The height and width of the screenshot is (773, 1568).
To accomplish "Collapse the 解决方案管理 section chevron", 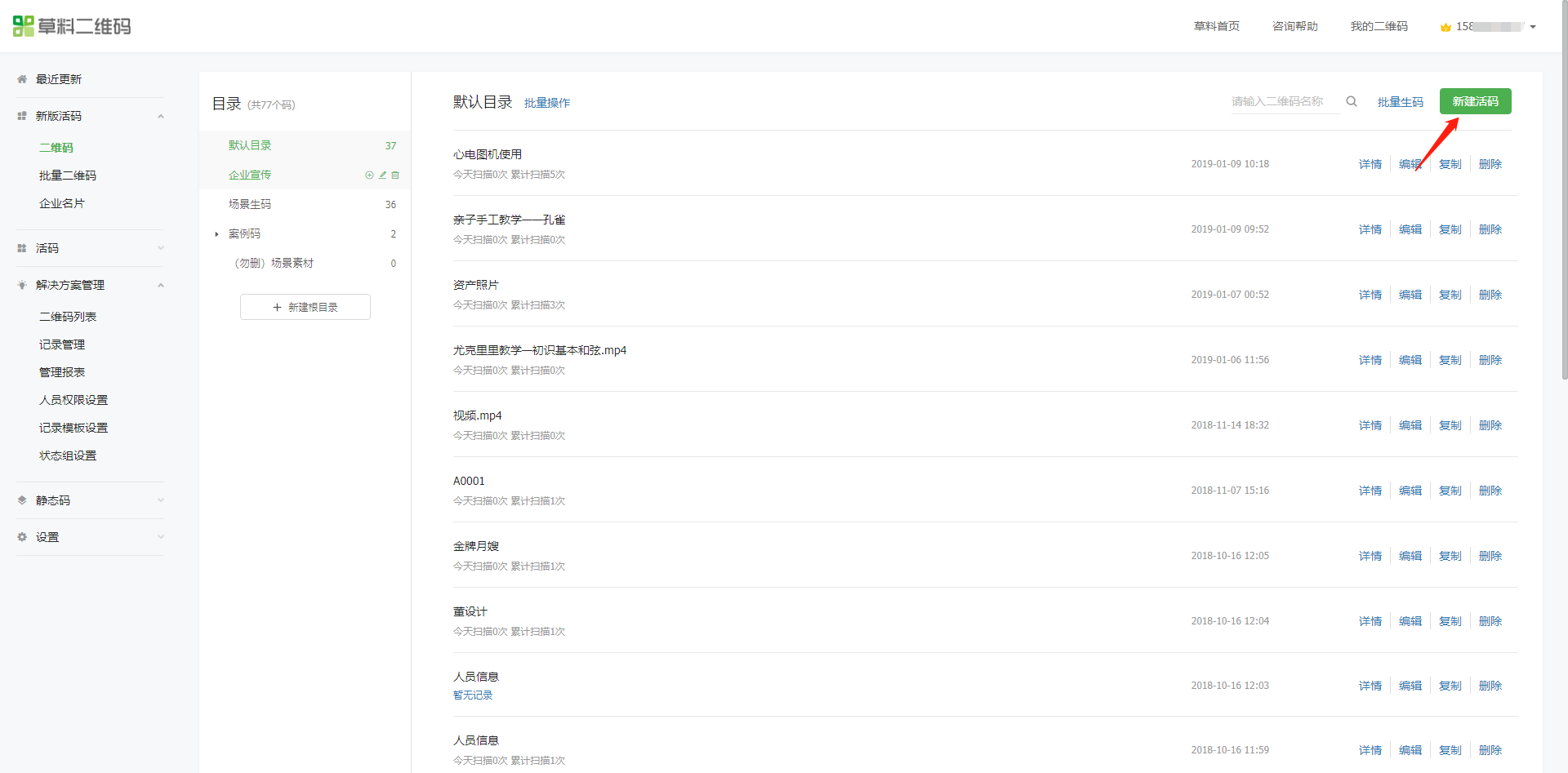I will [161, 285].
